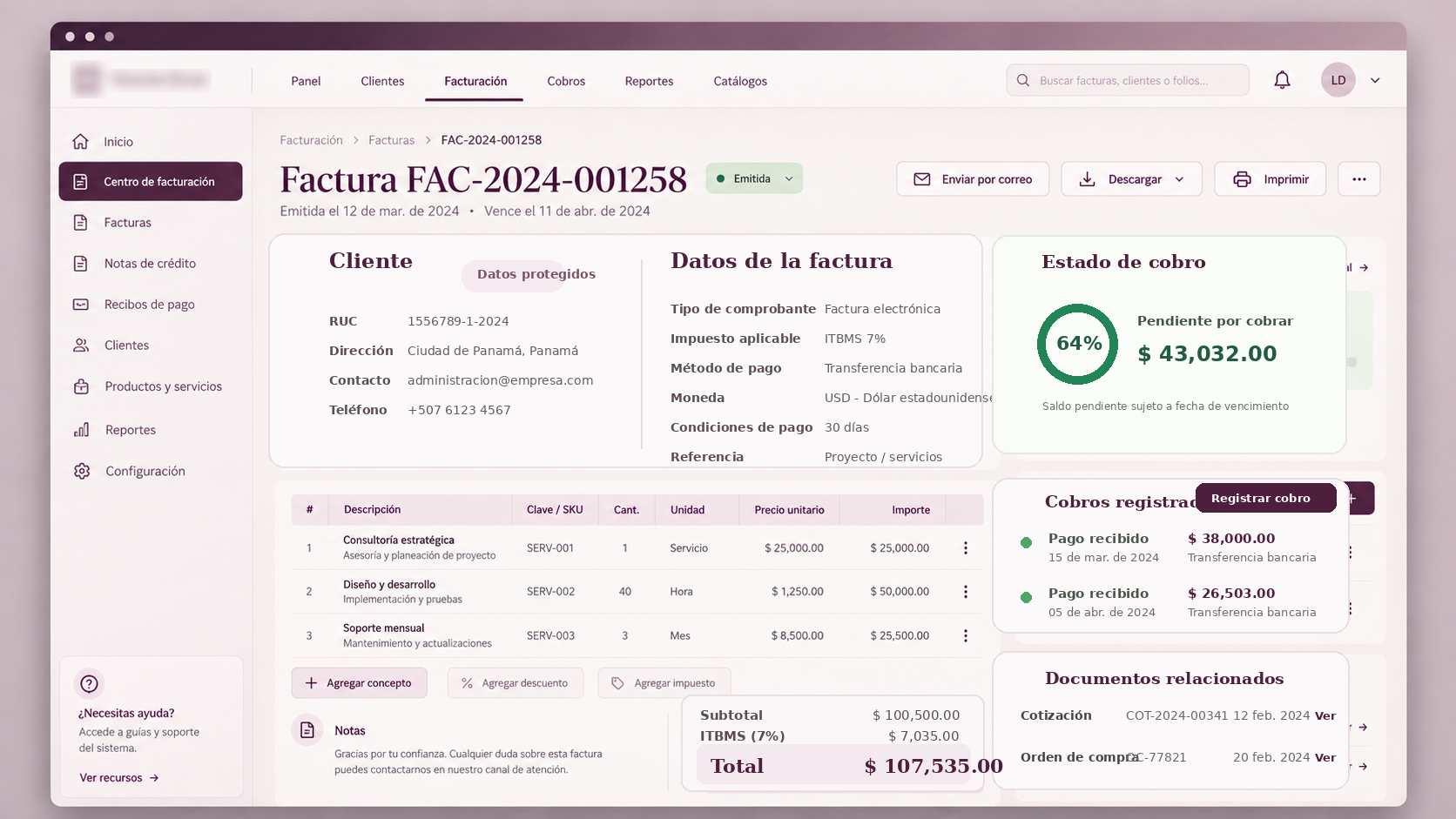1456x819 pixels.
Task: Open the Cobros tab
Action: point(566,81)
